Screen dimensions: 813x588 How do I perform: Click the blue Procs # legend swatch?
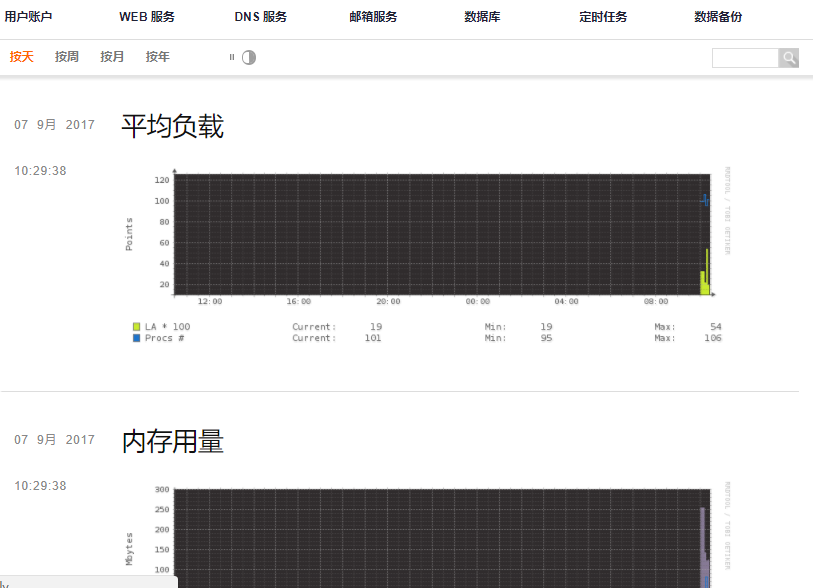point(136,338)
